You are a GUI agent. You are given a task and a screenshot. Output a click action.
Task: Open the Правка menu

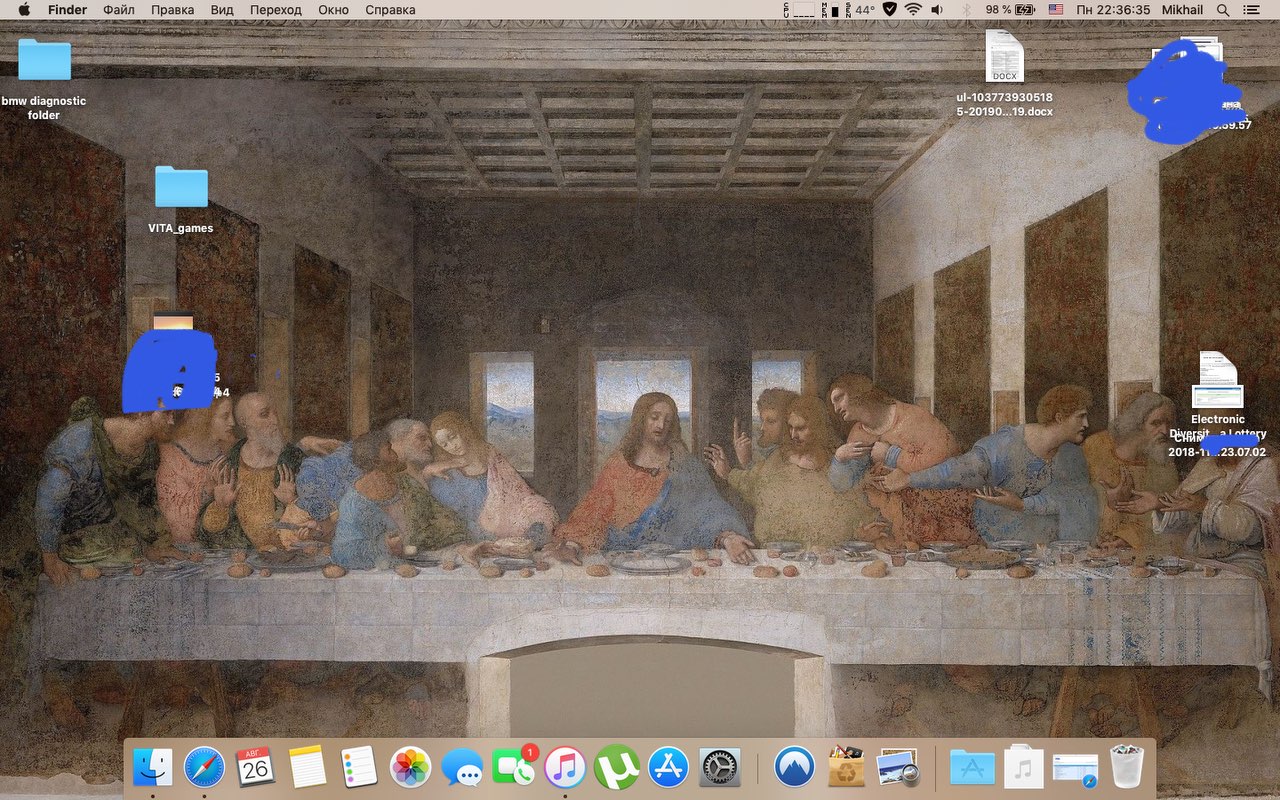[x=173, y=9]
